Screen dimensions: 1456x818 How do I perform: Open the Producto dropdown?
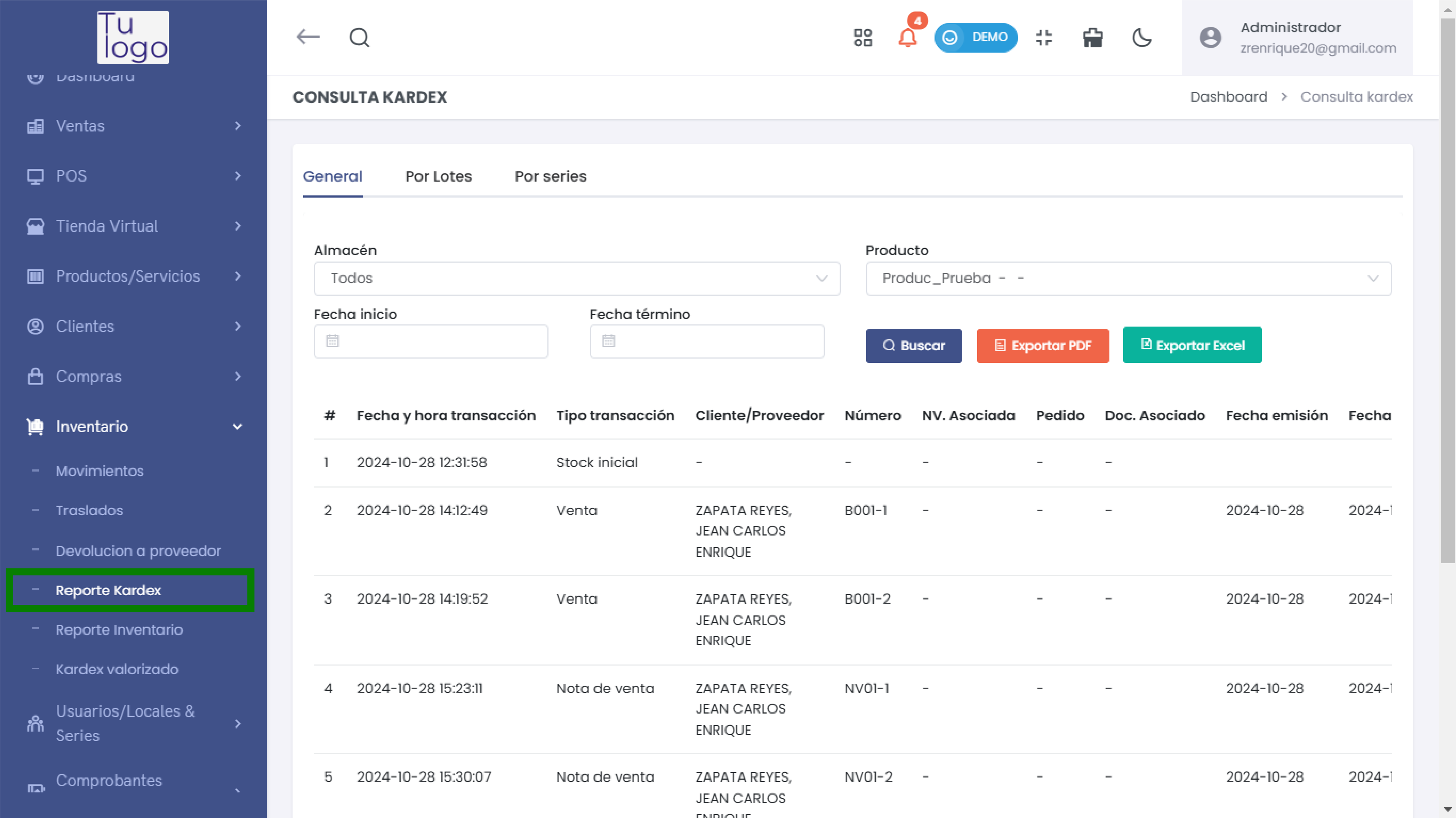1128,278
